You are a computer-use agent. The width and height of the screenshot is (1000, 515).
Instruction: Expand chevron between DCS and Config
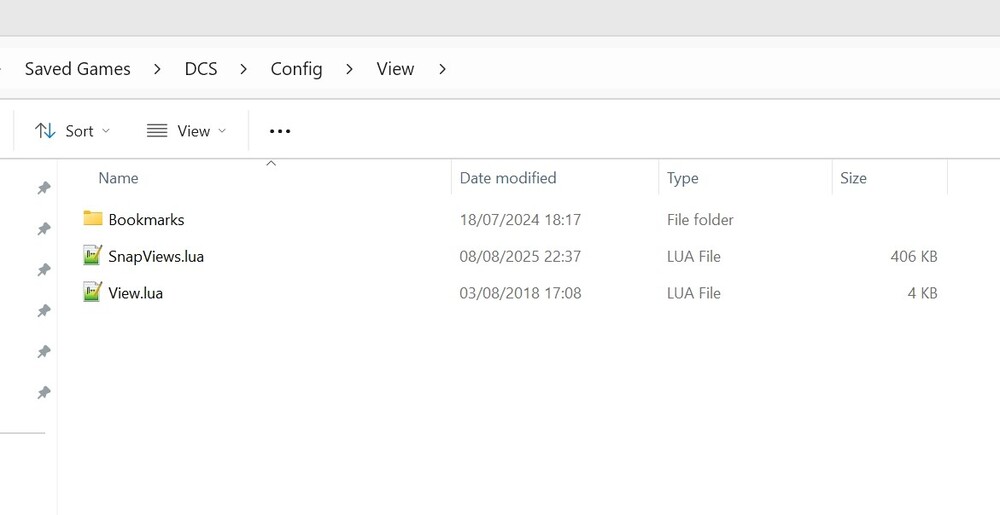tap(243, 69)
